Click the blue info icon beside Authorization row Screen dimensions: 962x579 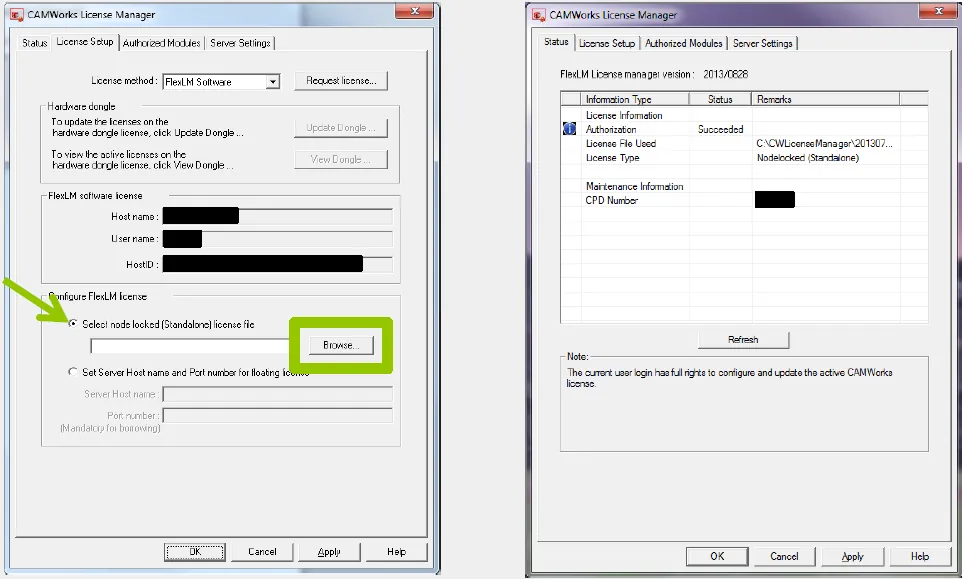pyautogui.click(x=569, y=129)
